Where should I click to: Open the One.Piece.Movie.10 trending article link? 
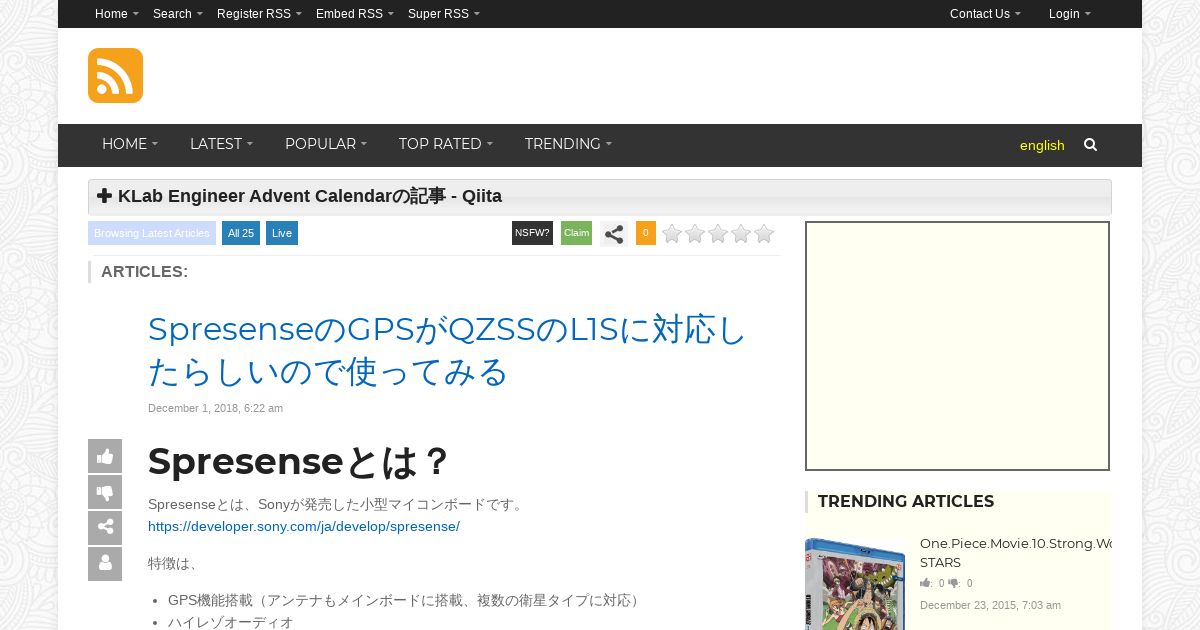1015,553
